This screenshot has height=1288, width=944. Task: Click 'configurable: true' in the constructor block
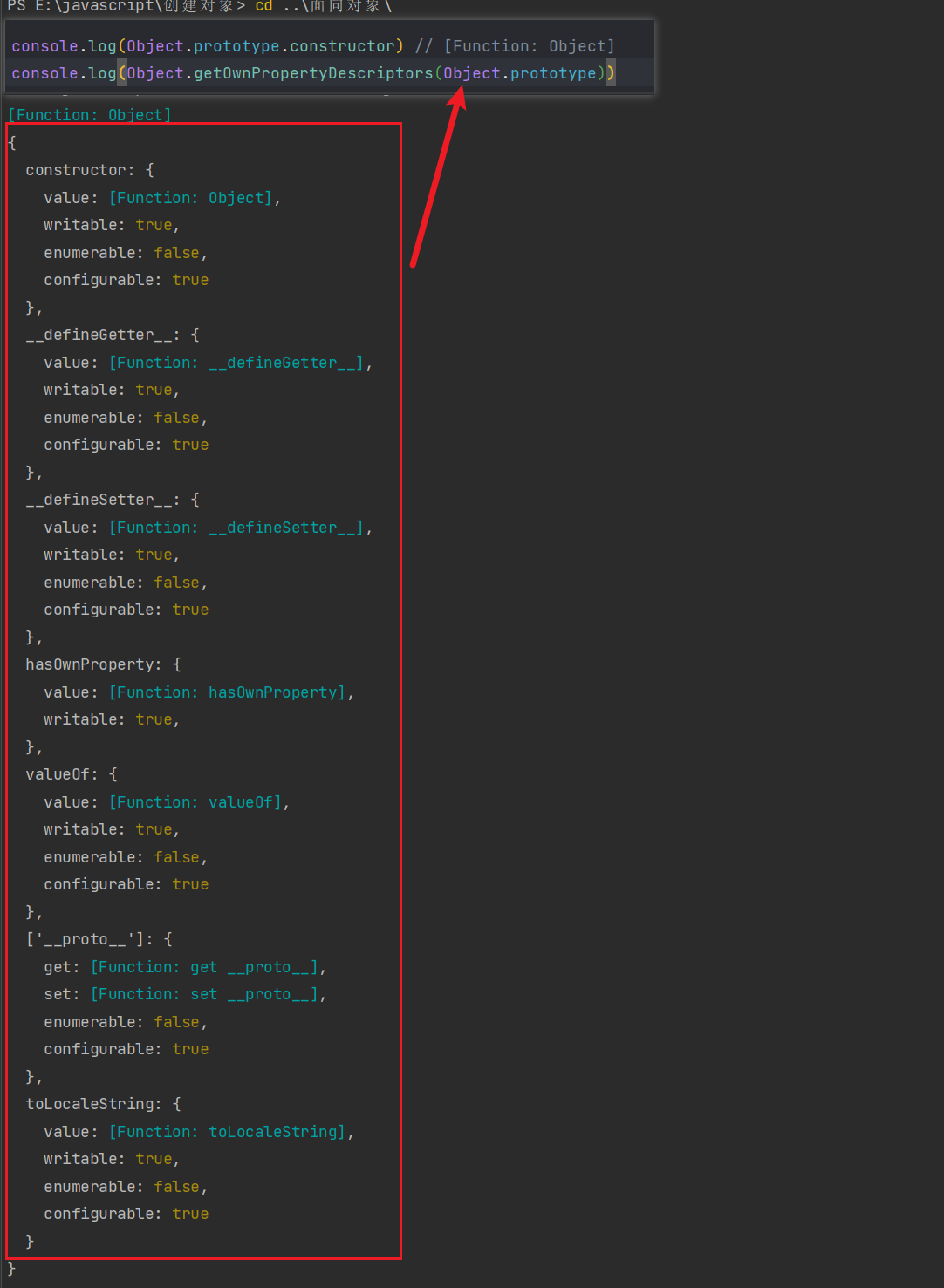tap(127, 280)
